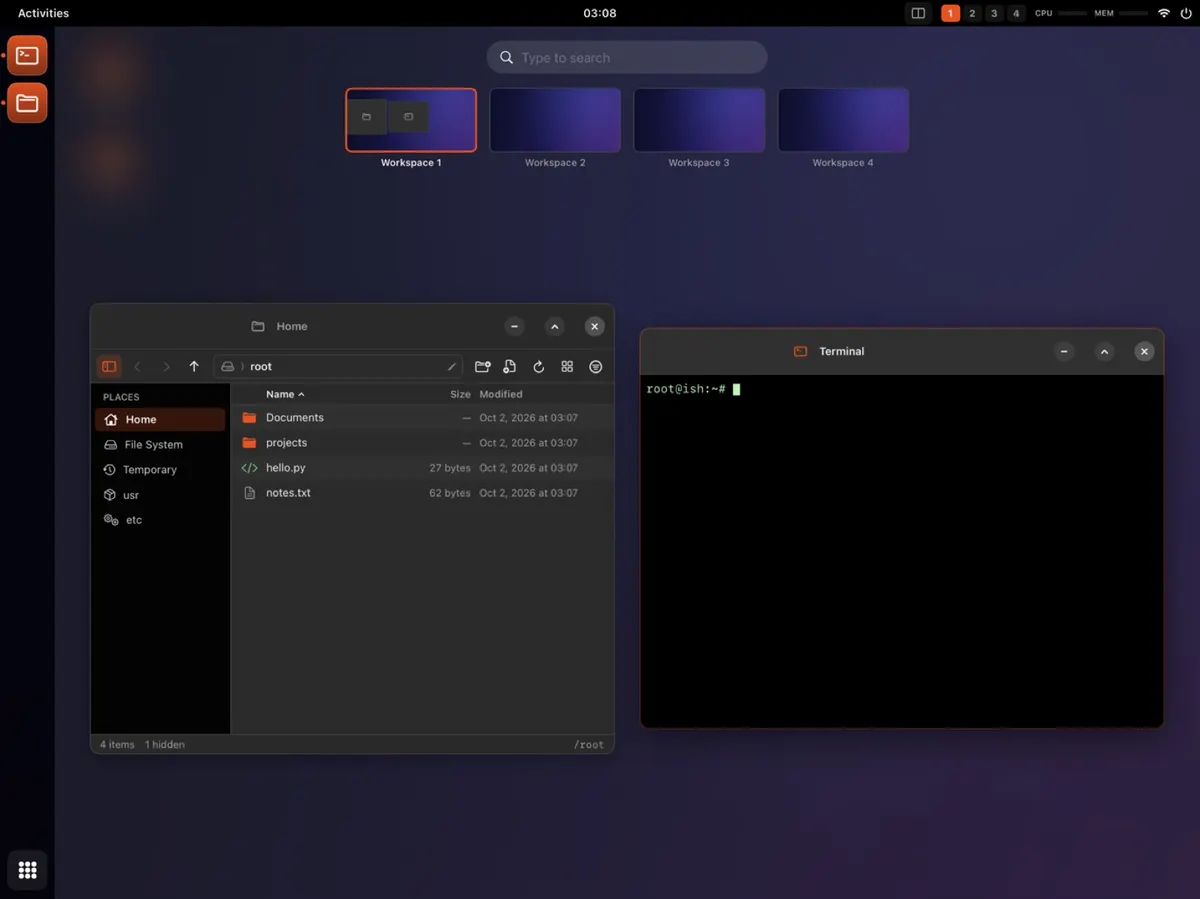
Task: Select the projects folder
Action: pos(422,443)
